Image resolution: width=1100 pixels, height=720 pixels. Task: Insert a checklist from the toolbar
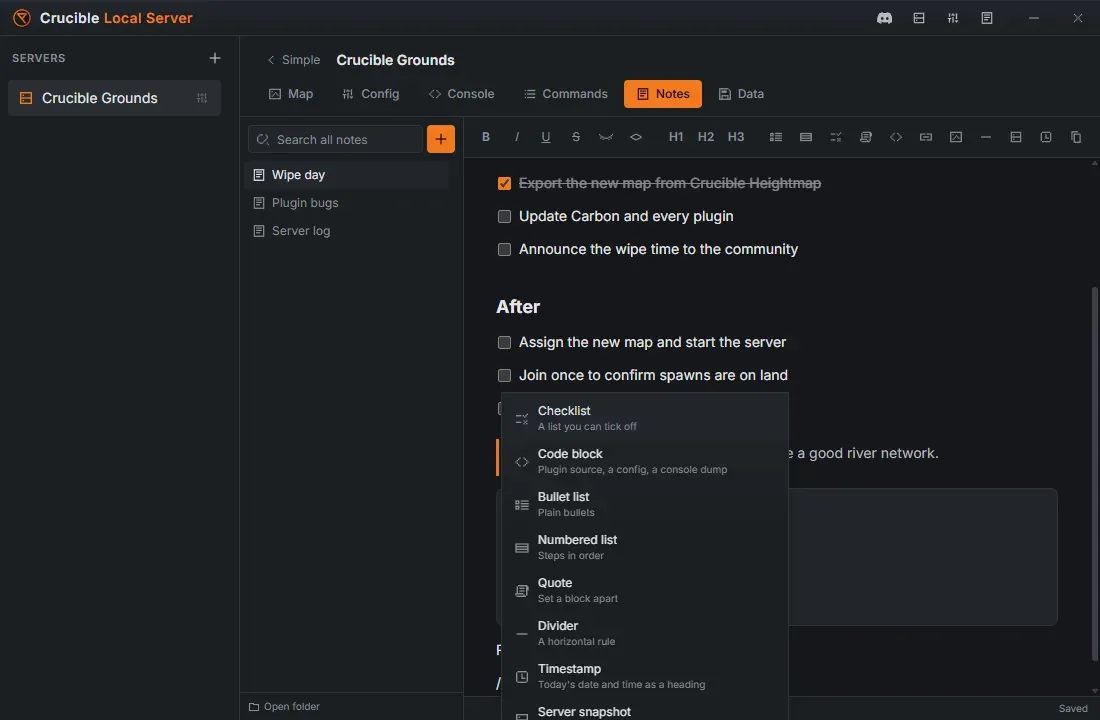click(836, 137)
